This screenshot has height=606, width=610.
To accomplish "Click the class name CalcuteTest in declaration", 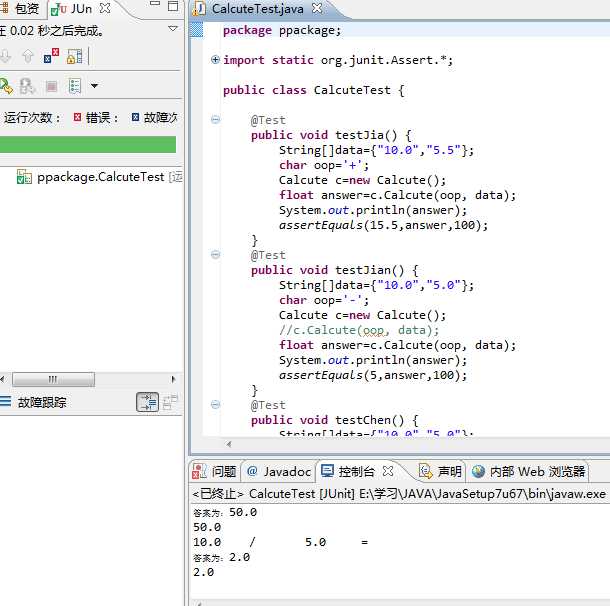I will tap(352, 90).
